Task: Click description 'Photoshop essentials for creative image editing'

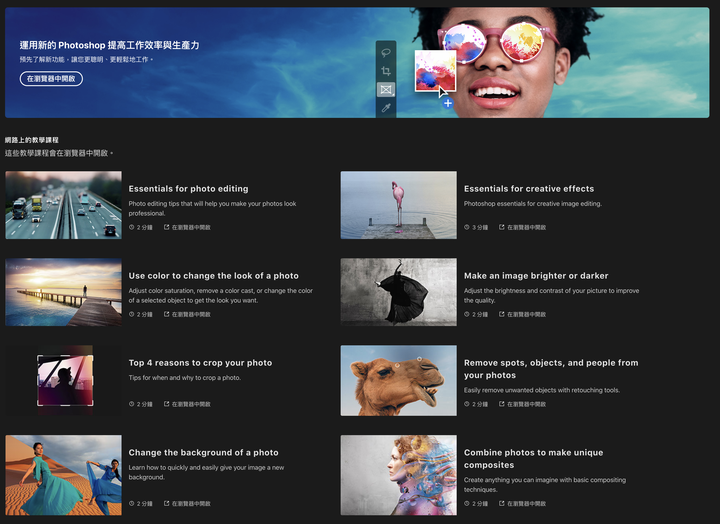Action: pyautogui.click(x=533, y=203)
